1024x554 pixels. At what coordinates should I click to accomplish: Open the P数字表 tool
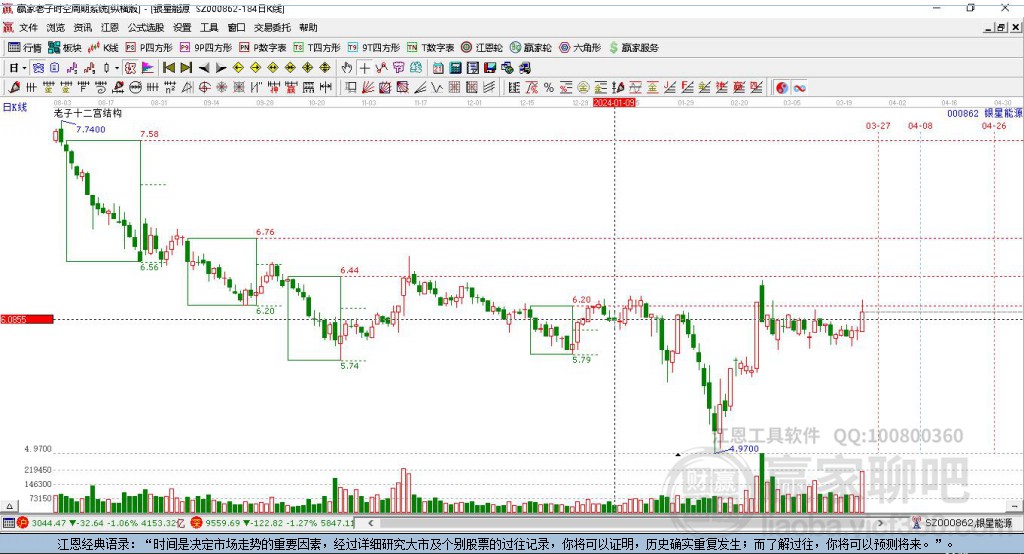click(x=263, y=48)
